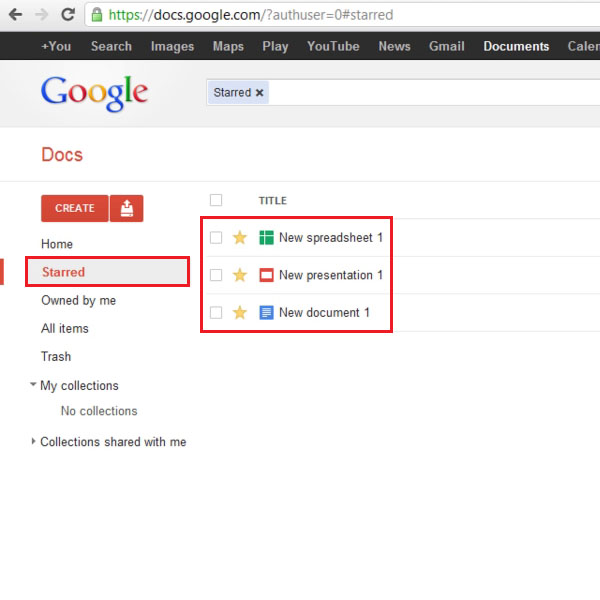The height and width of the screenshot is (600, 600).
Task: Remove the Starred filter chip with x
Action: point(259,93)
